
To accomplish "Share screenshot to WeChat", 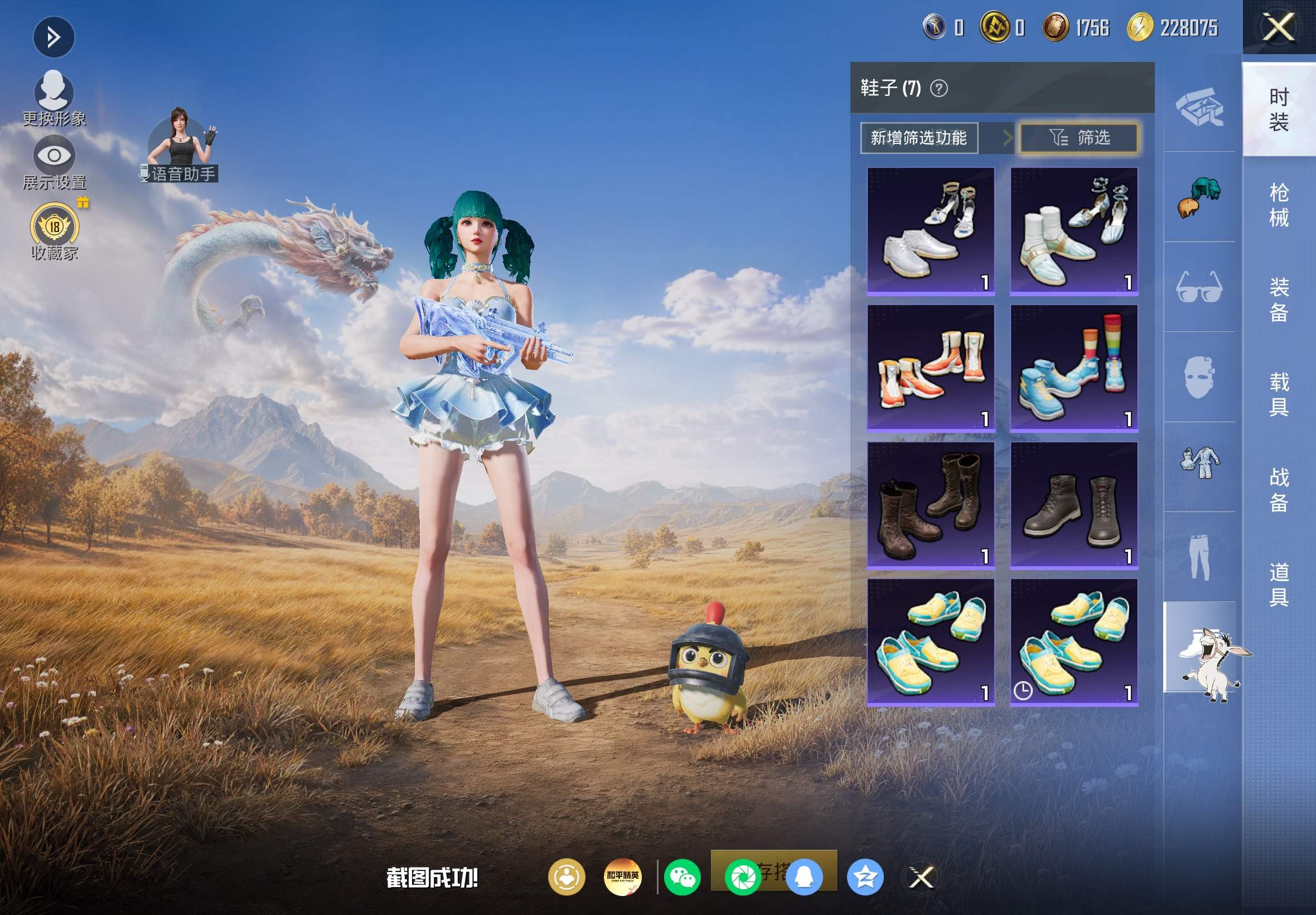I will pos(683,877).
